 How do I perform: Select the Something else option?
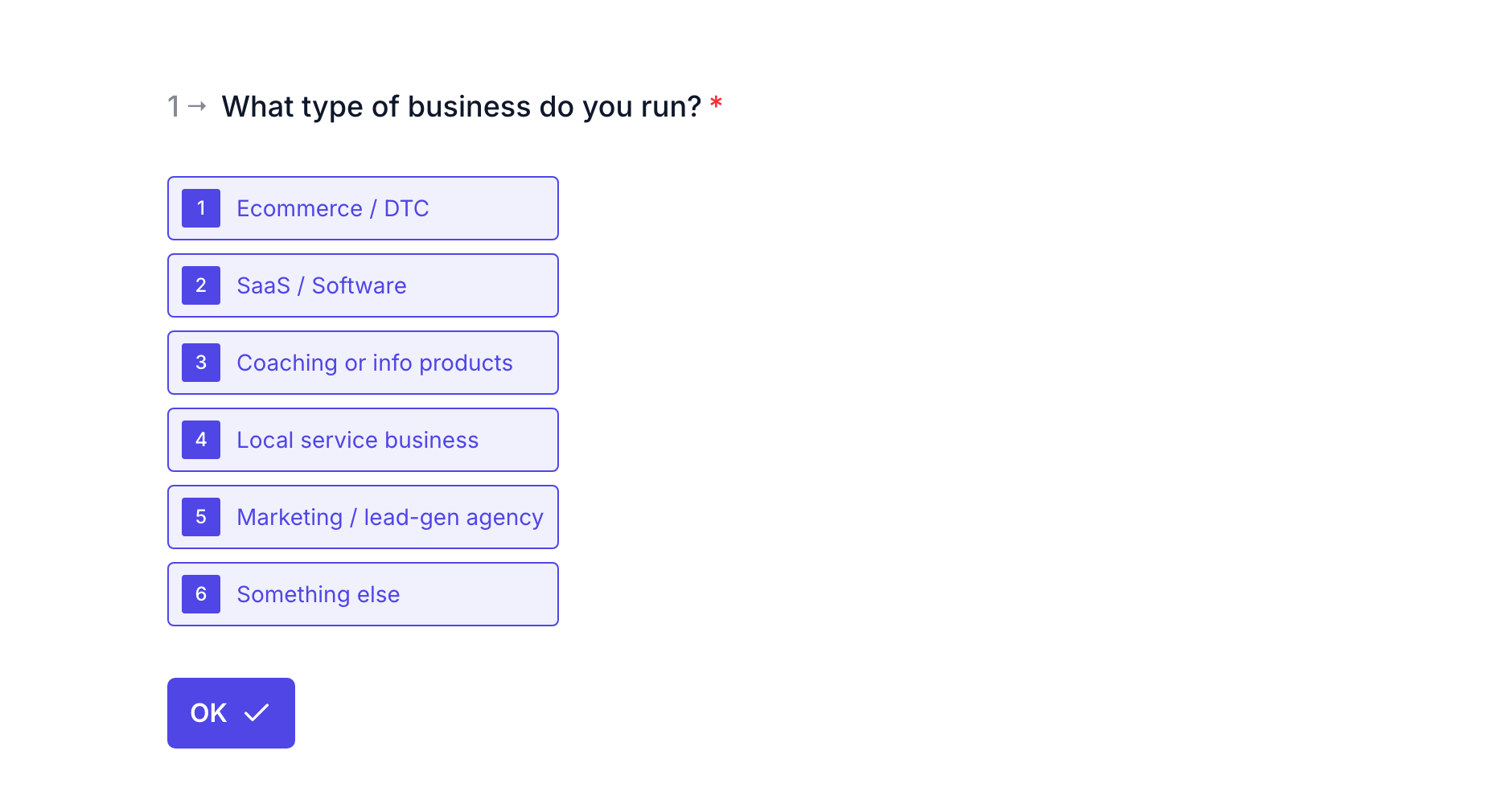363,594
